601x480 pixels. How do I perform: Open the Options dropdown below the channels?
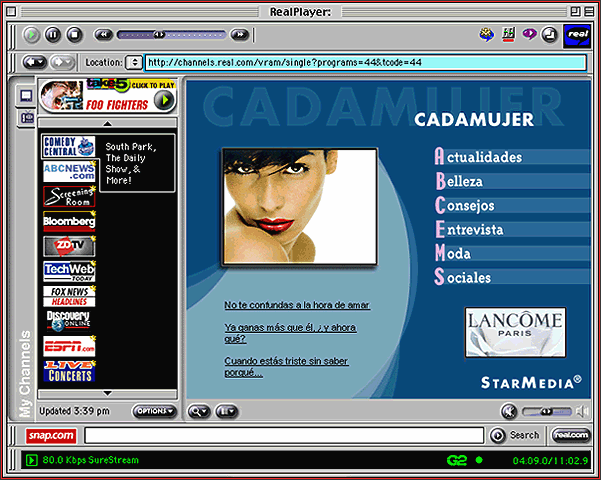(x=154, y=411)
